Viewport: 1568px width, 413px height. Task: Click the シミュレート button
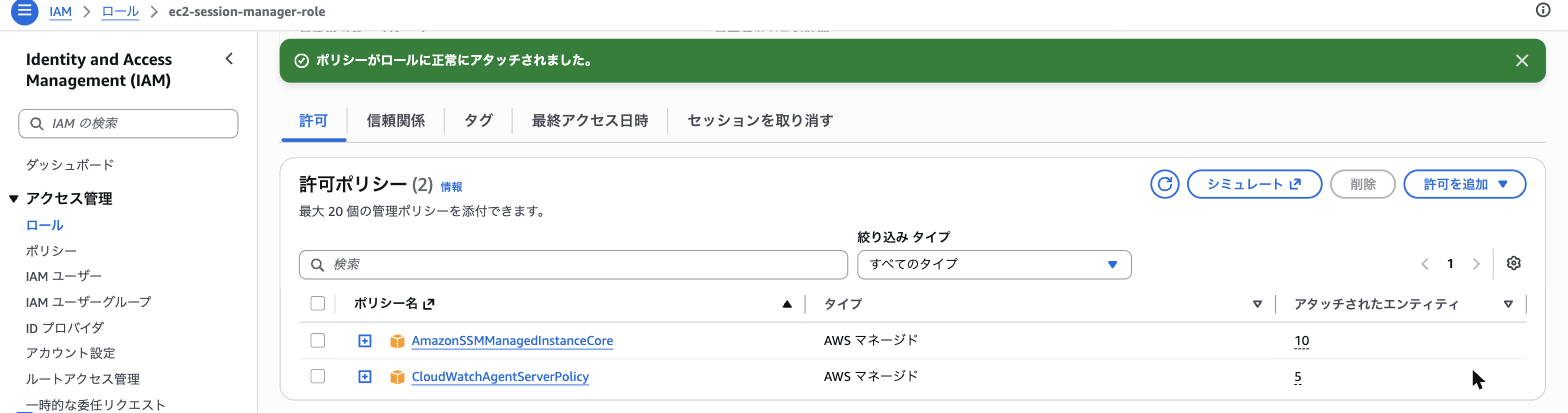tap(1254, 184)
